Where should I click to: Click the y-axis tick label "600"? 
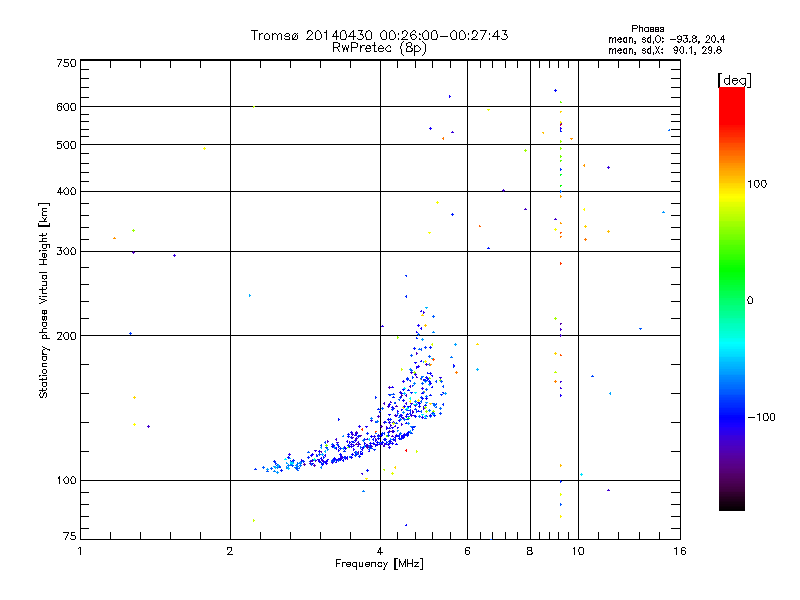(66, 107)
